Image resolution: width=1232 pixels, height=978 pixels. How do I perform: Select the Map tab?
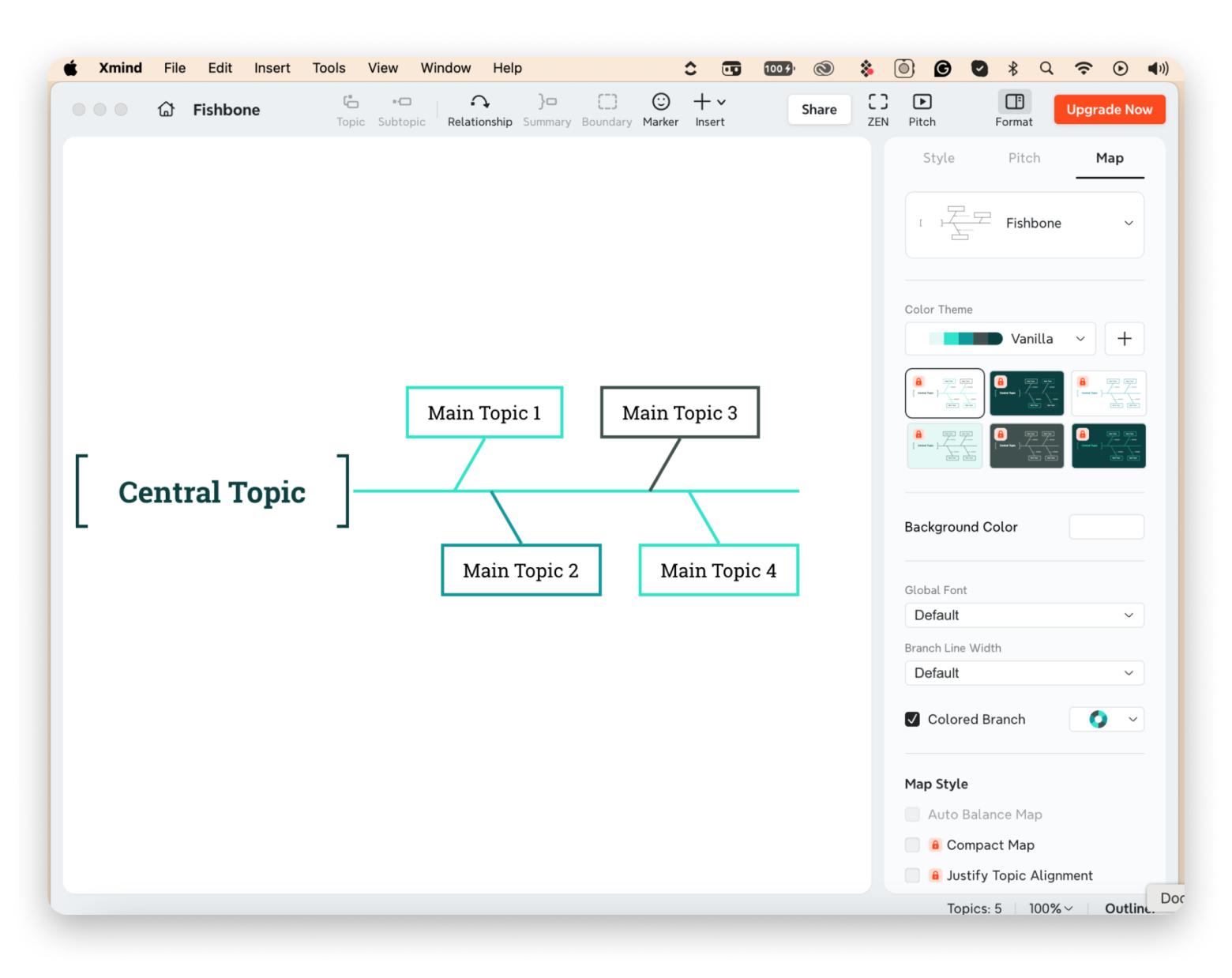coord(1109,158)
